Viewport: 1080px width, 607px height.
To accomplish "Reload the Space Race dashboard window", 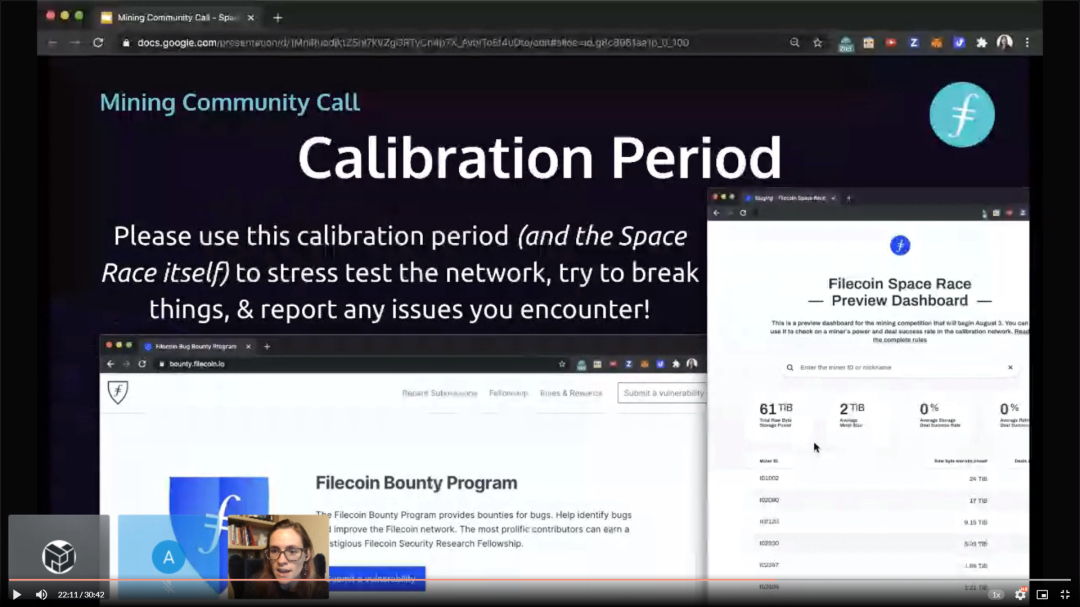I will pos(743,213).
